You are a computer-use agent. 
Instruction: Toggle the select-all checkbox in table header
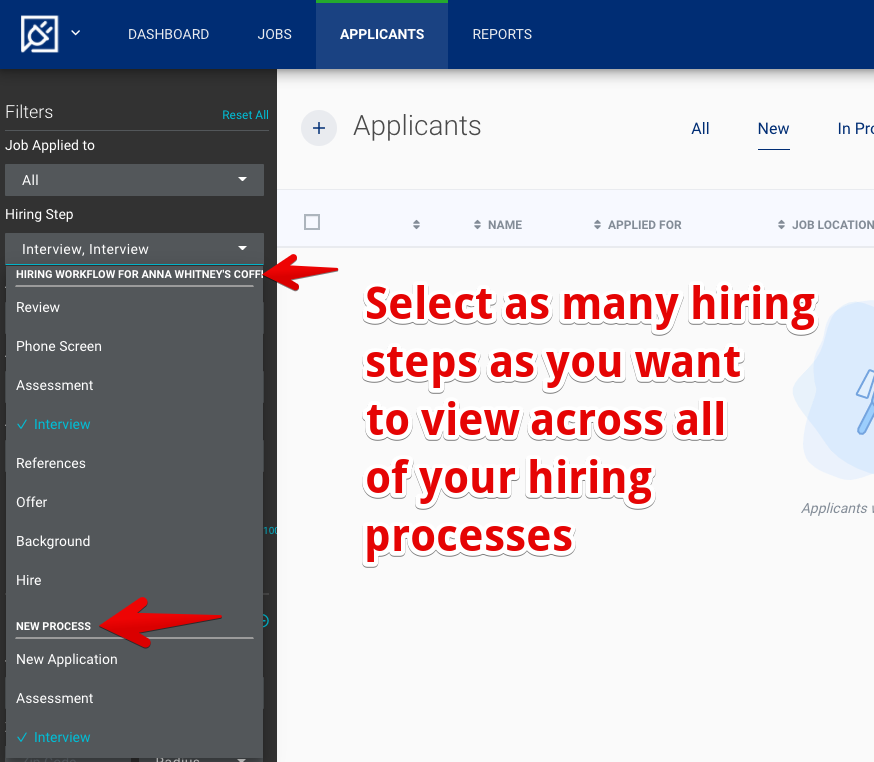click(311, 223)
